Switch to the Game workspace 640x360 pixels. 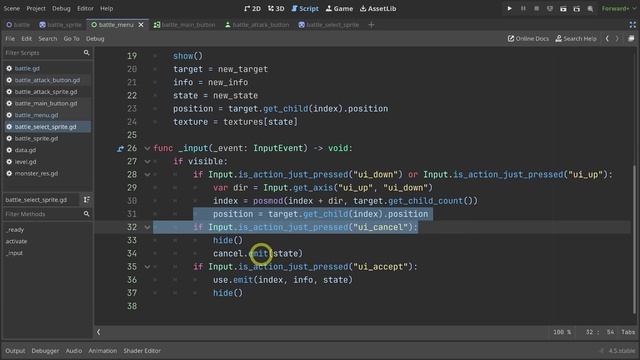[x=339, y=8]
